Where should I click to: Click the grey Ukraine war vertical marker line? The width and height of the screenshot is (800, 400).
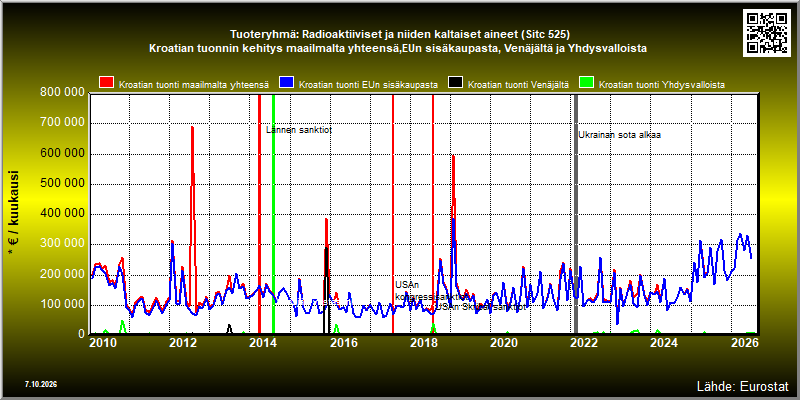576,214
